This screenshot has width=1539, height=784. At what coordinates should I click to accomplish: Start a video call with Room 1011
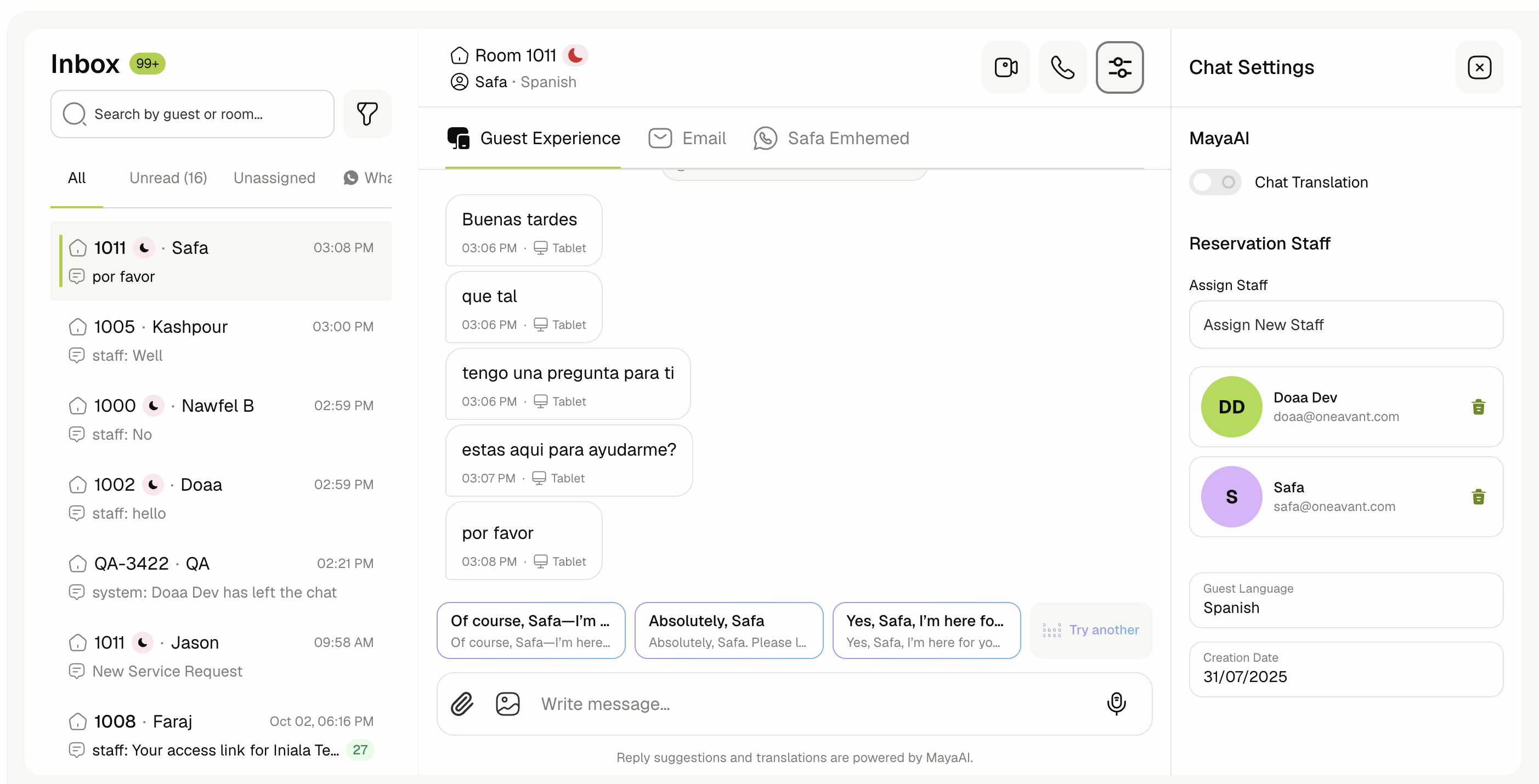click(x=1006, y=67)
